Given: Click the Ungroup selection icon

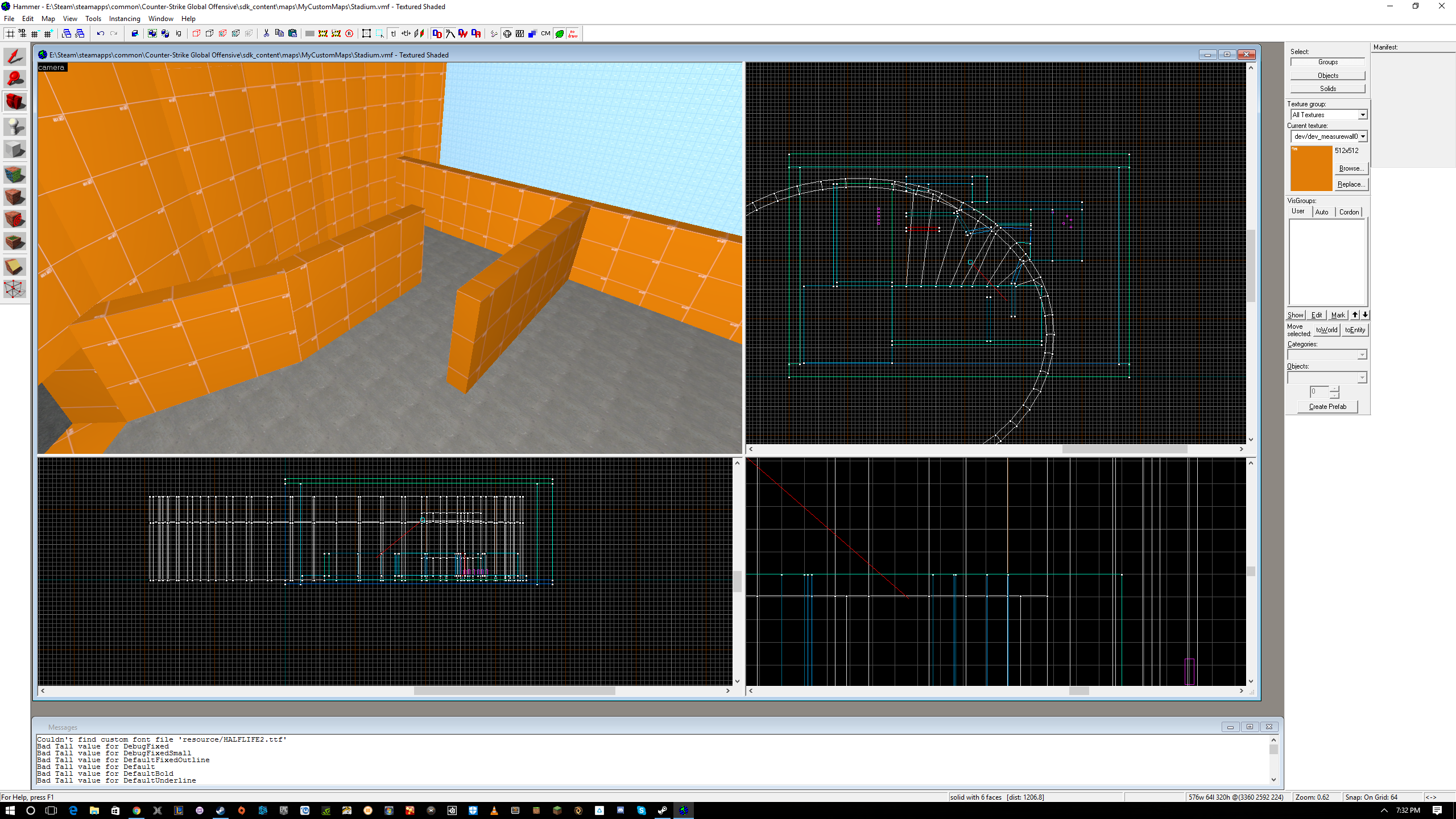Looking at the screenshot, I should (166, 34).
